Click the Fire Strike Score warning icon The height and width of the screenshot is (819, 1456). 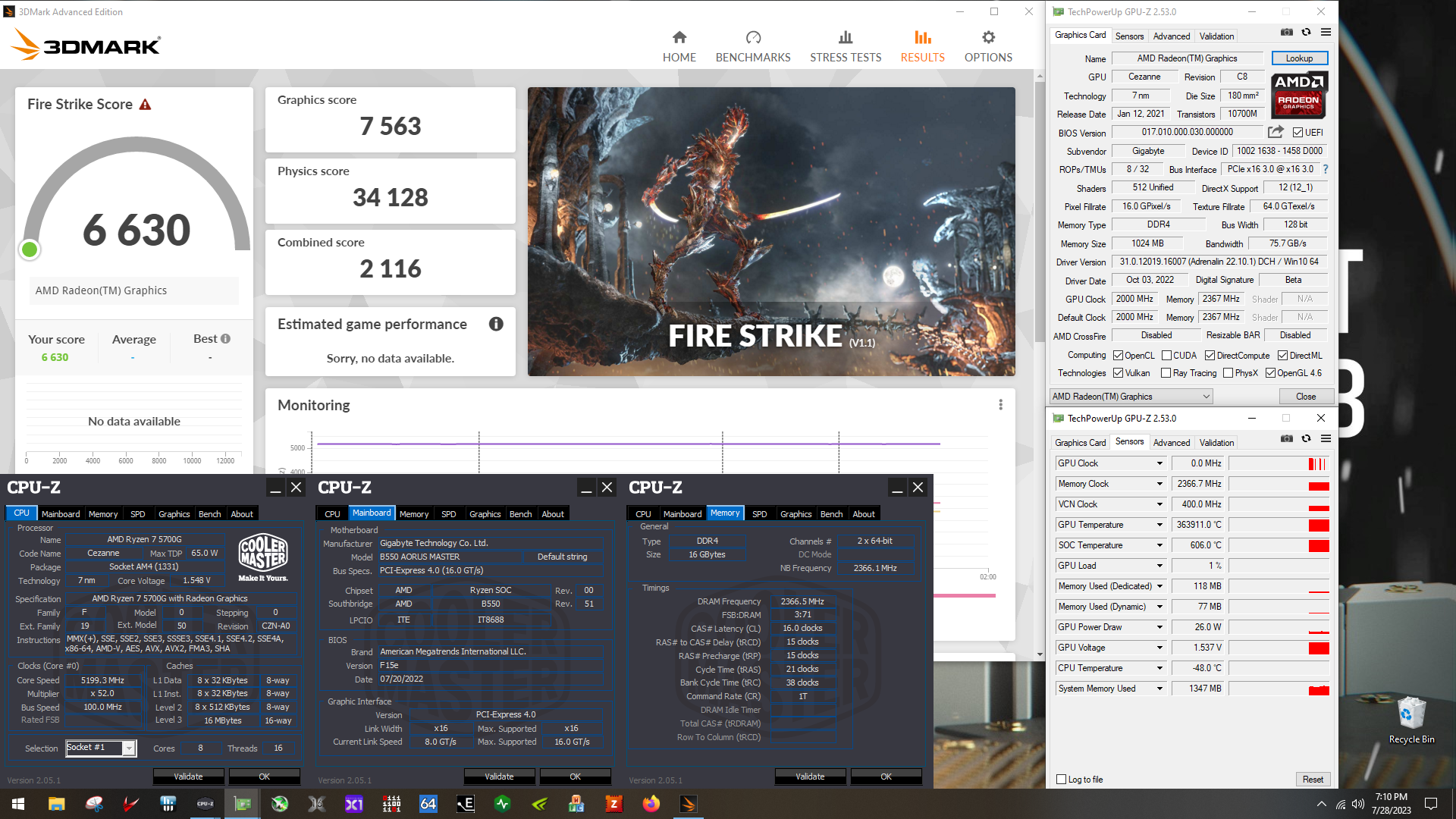145,105
